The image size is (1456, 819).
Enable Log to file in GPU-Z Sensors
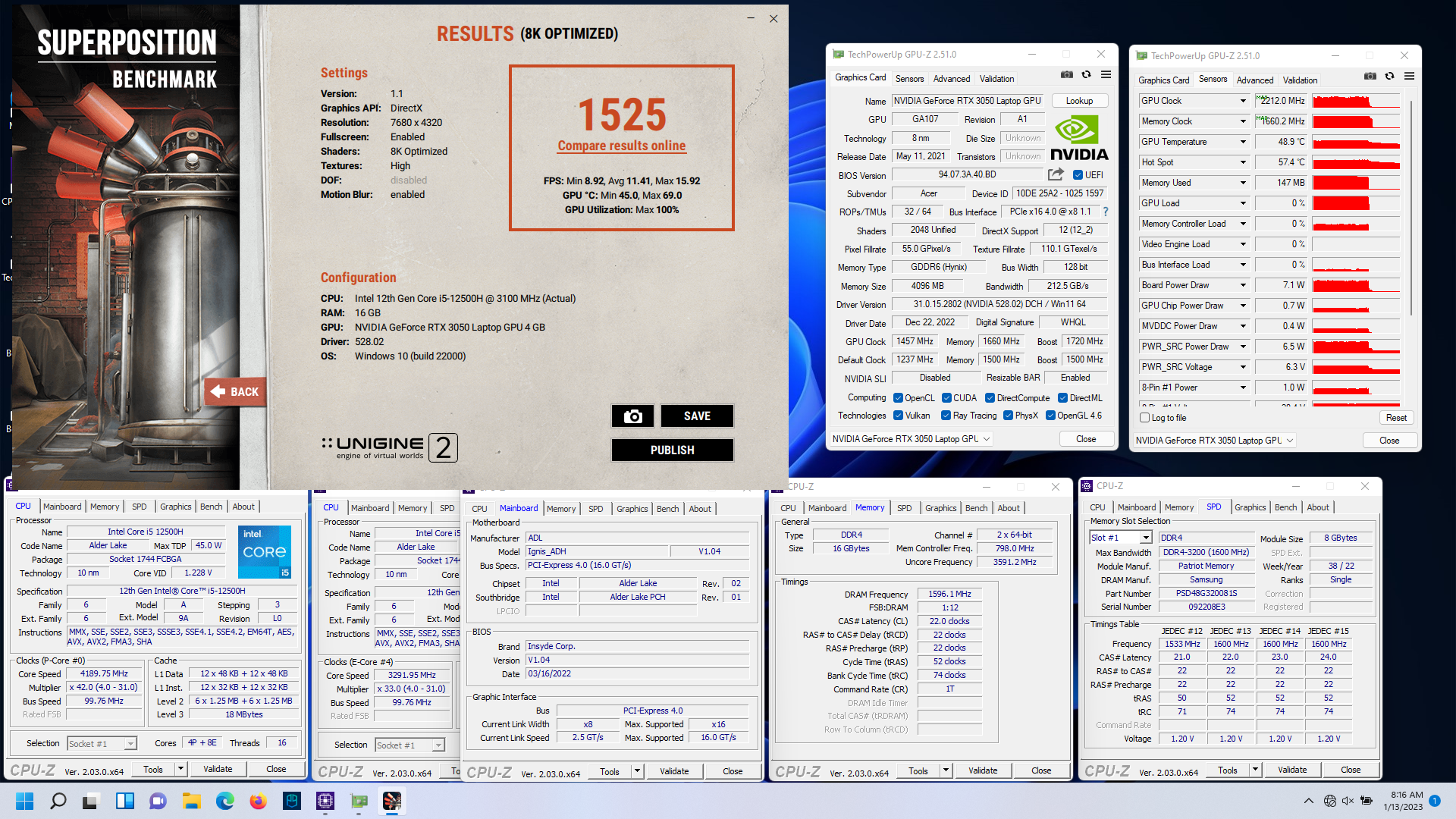1145,418
